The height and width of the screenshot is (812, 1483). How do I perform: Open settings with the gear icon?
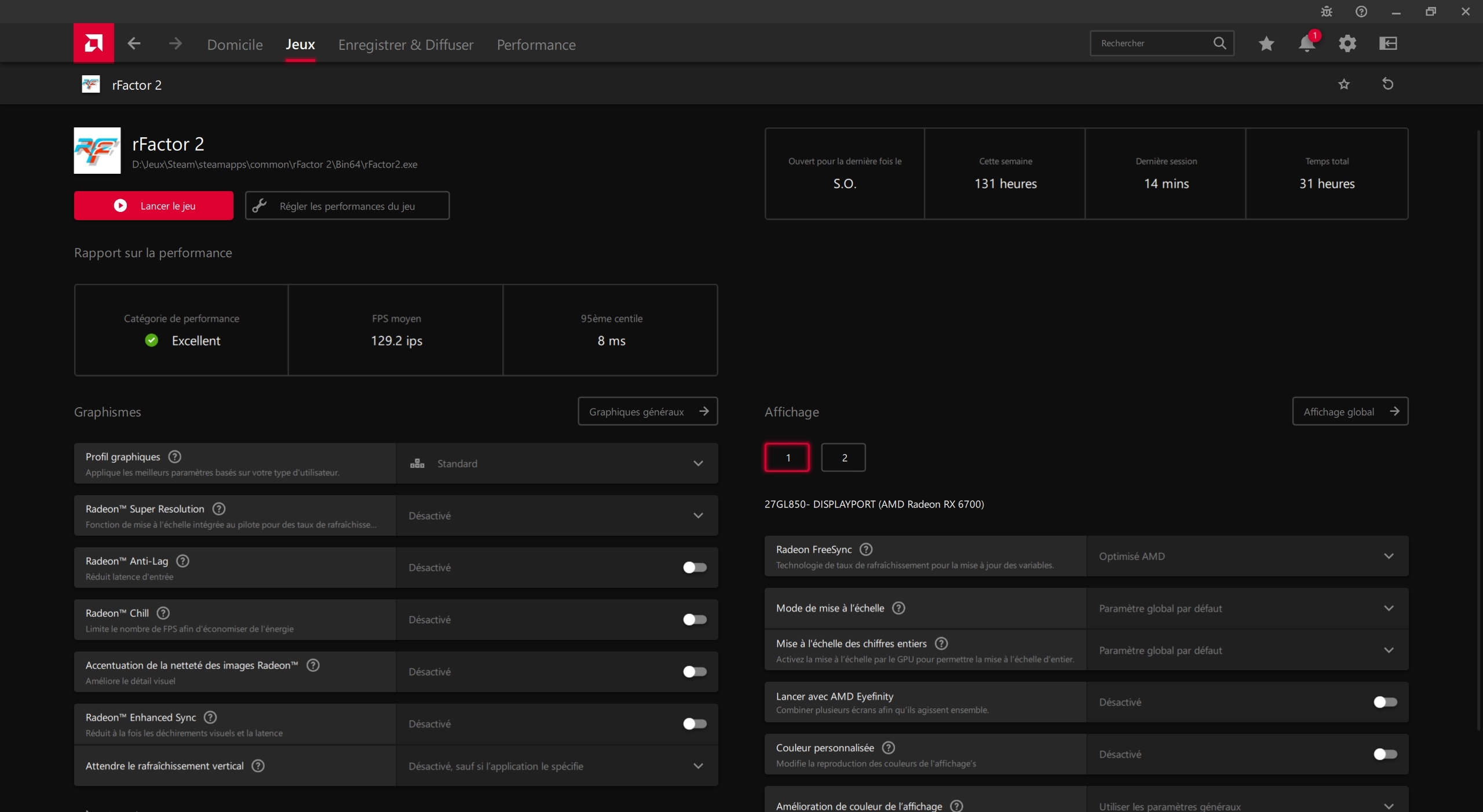coord(1347,43)
